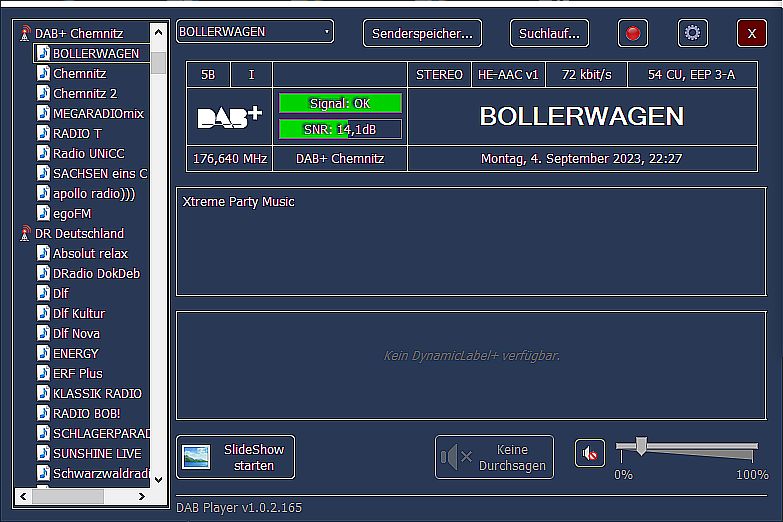Click the DR Deutschland antenna icon
Viewport: 783px width, 522px height.
(x=25, y=233)
